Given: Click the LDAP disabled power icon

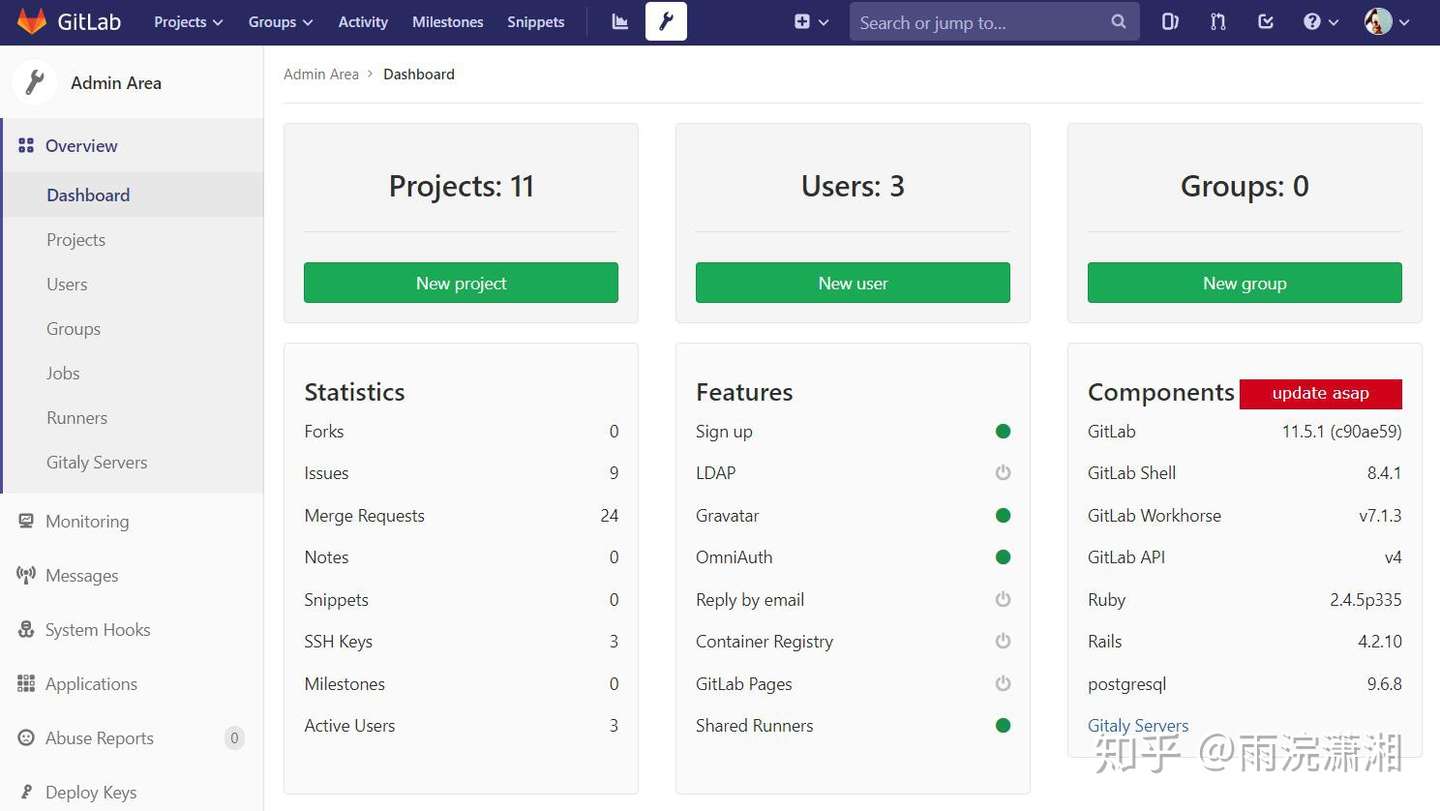Looking at the screenshot, I should 1003,473.
